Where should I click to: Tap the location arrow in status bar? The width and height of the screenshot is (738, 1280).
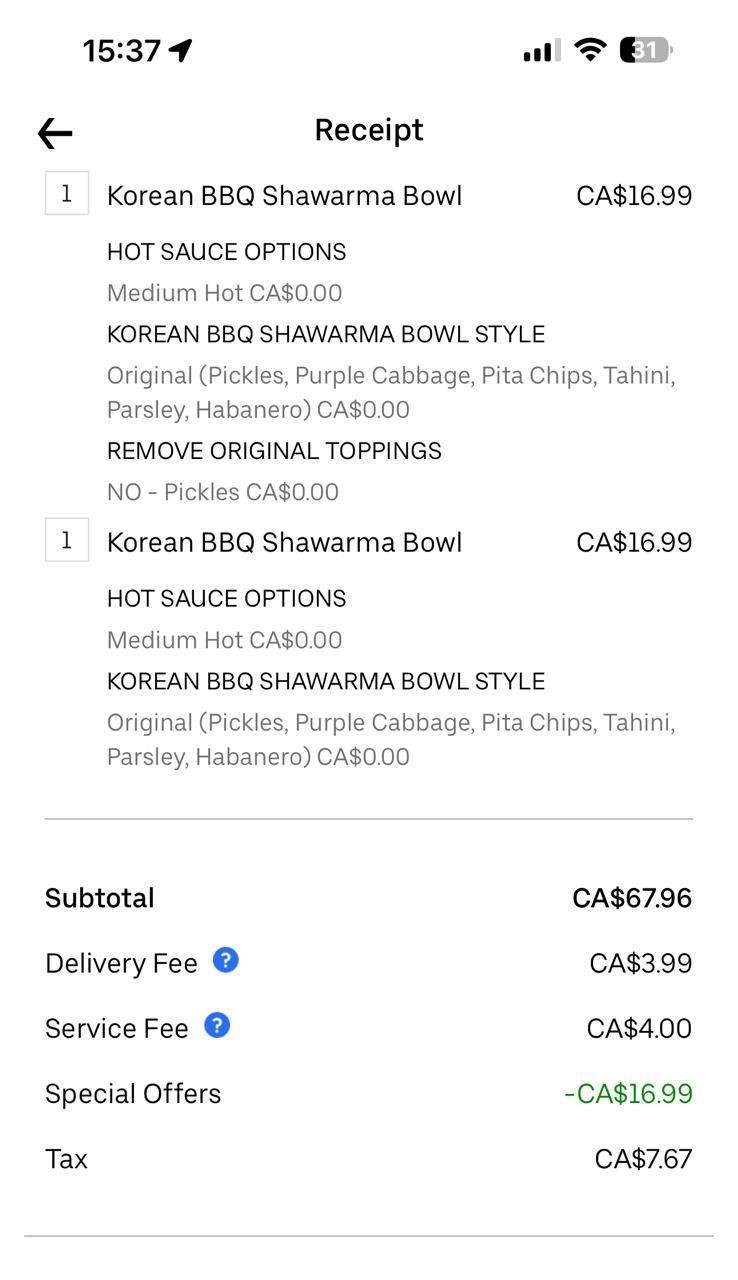(x=181, y=50)
